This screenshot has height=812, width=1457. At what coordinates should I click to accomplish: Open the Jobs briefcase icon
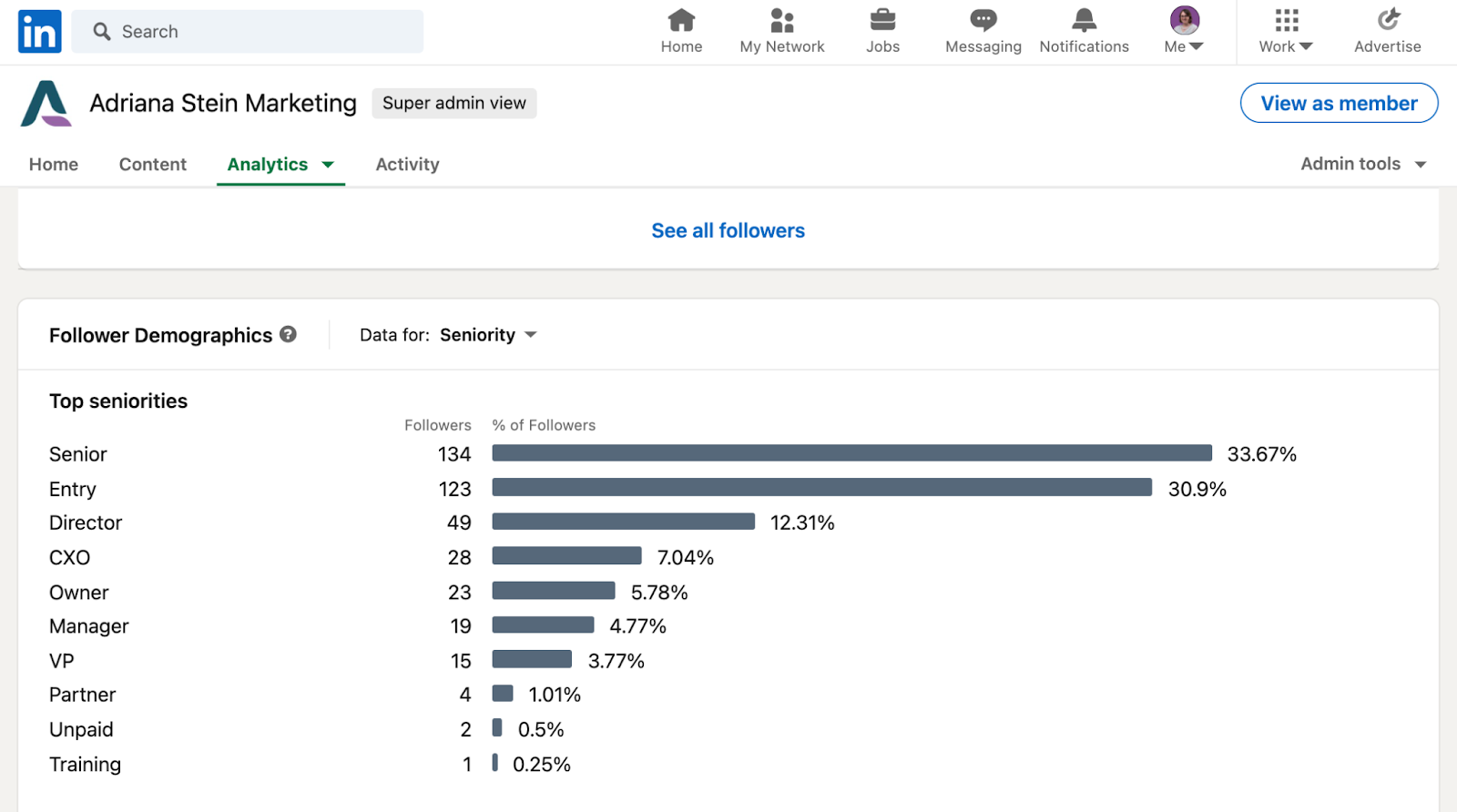[x=882, y=20]
